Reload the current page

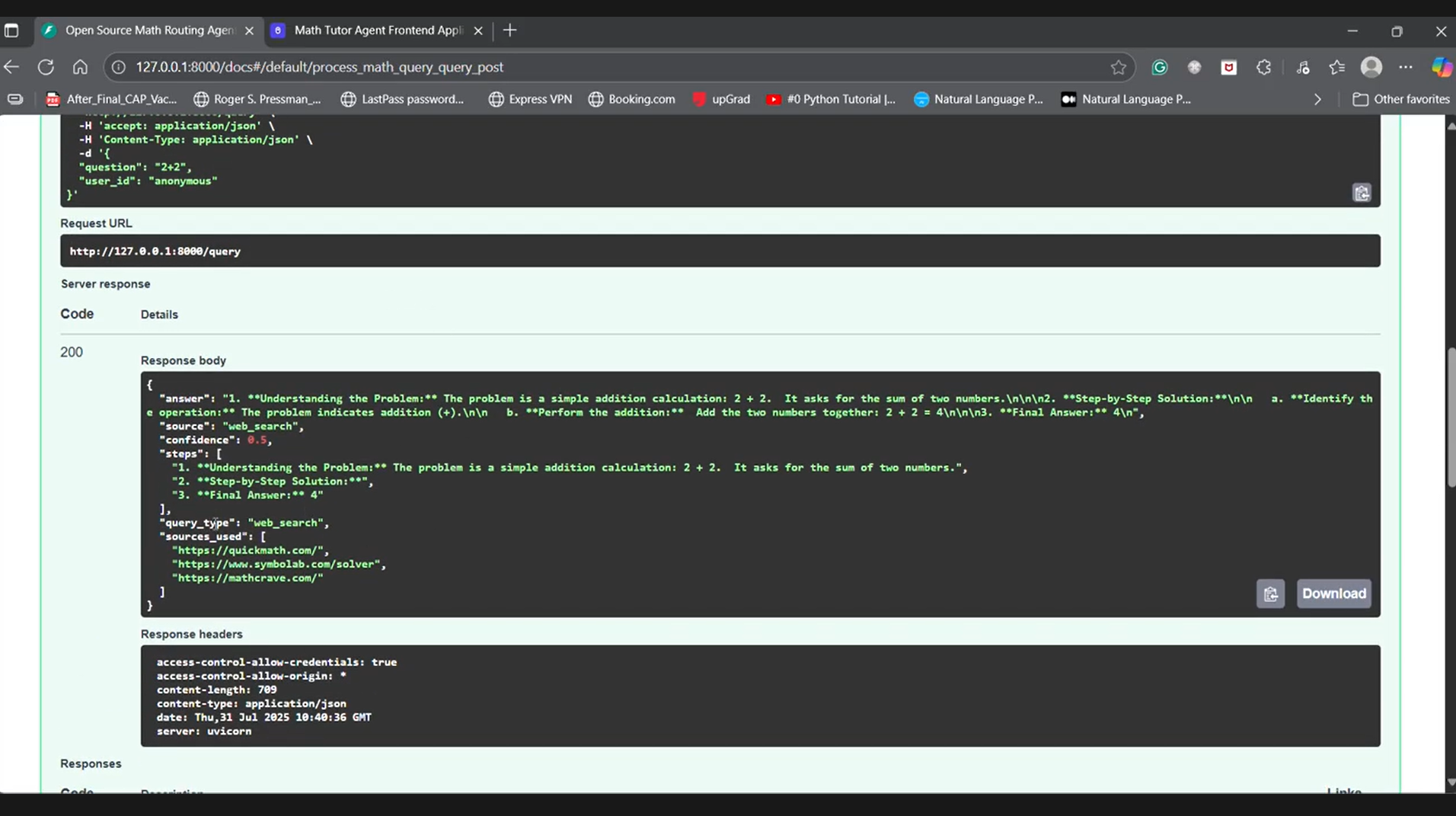tap(46, 67)
